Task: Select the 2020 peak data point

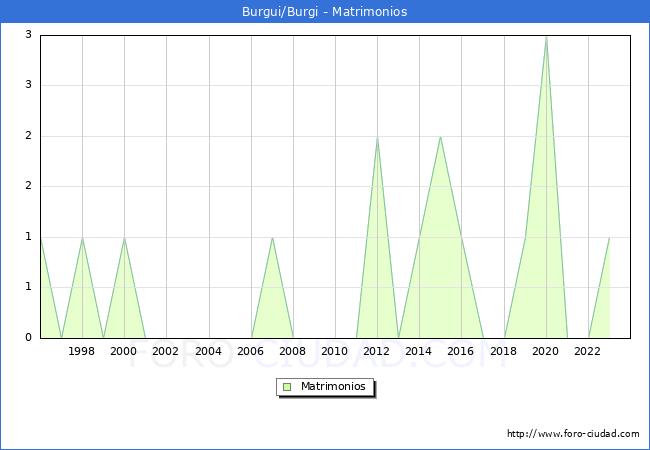Action: pyautogui.click(x=546, y=37)
